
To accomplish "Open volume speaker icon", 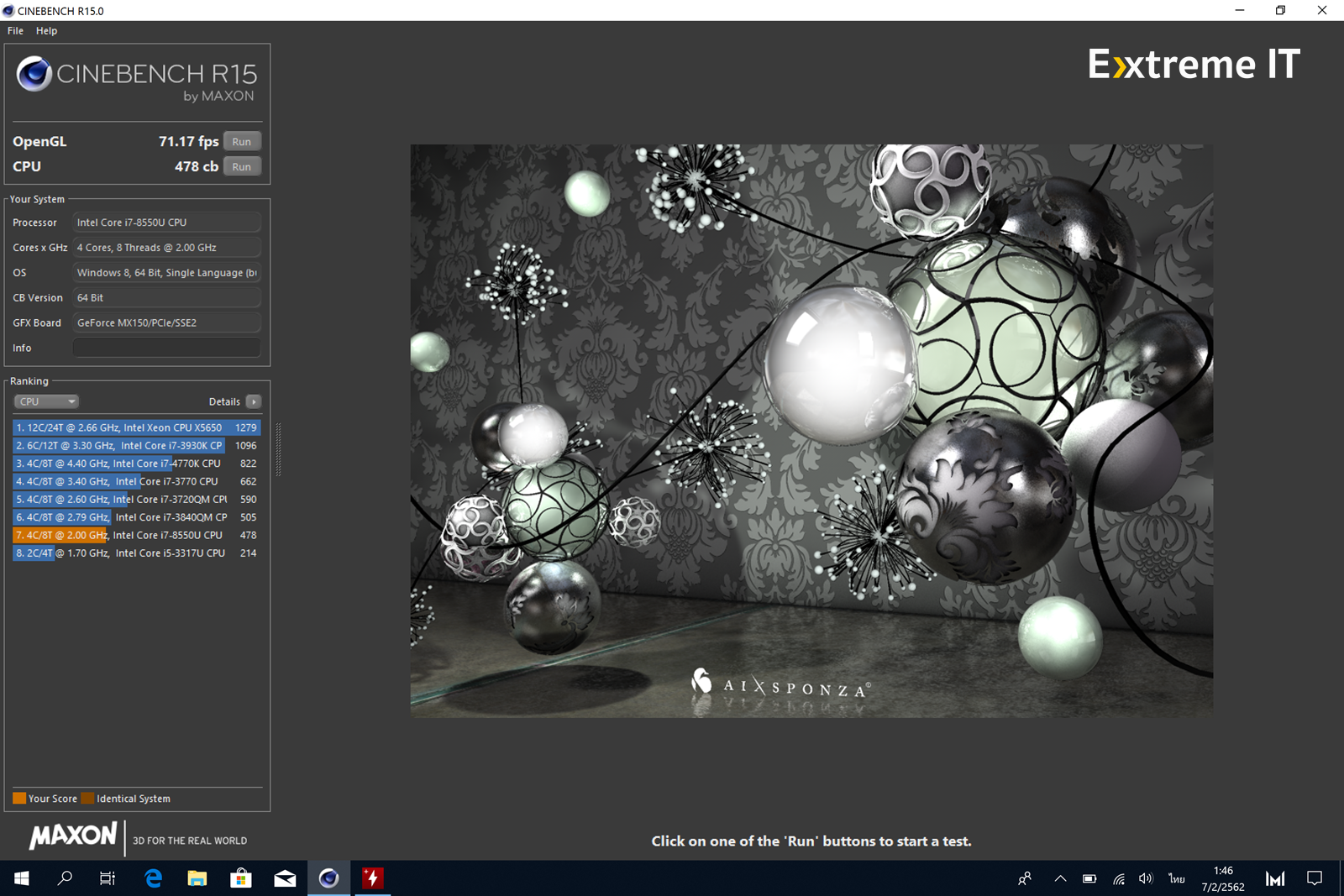I will (1146, 878).
